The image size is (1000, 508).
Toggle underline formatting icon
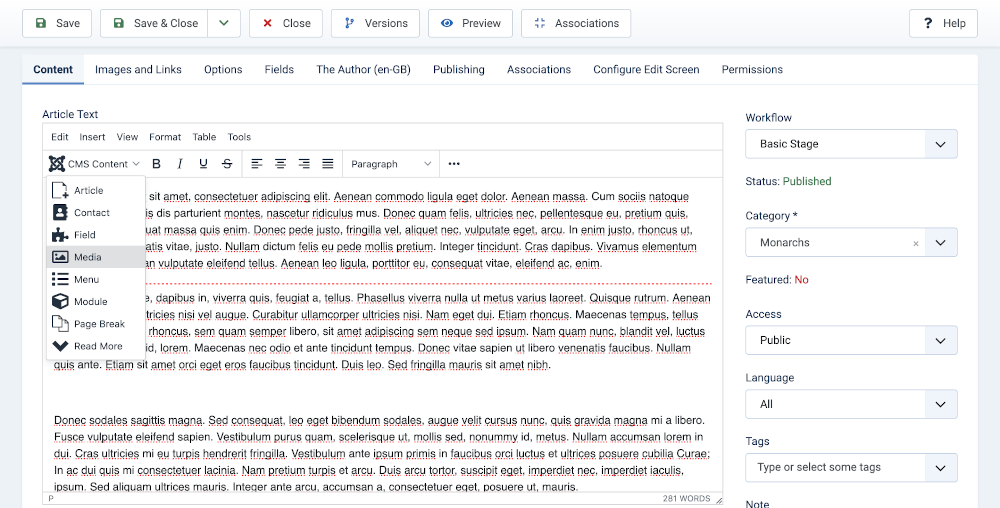[204, 164]
